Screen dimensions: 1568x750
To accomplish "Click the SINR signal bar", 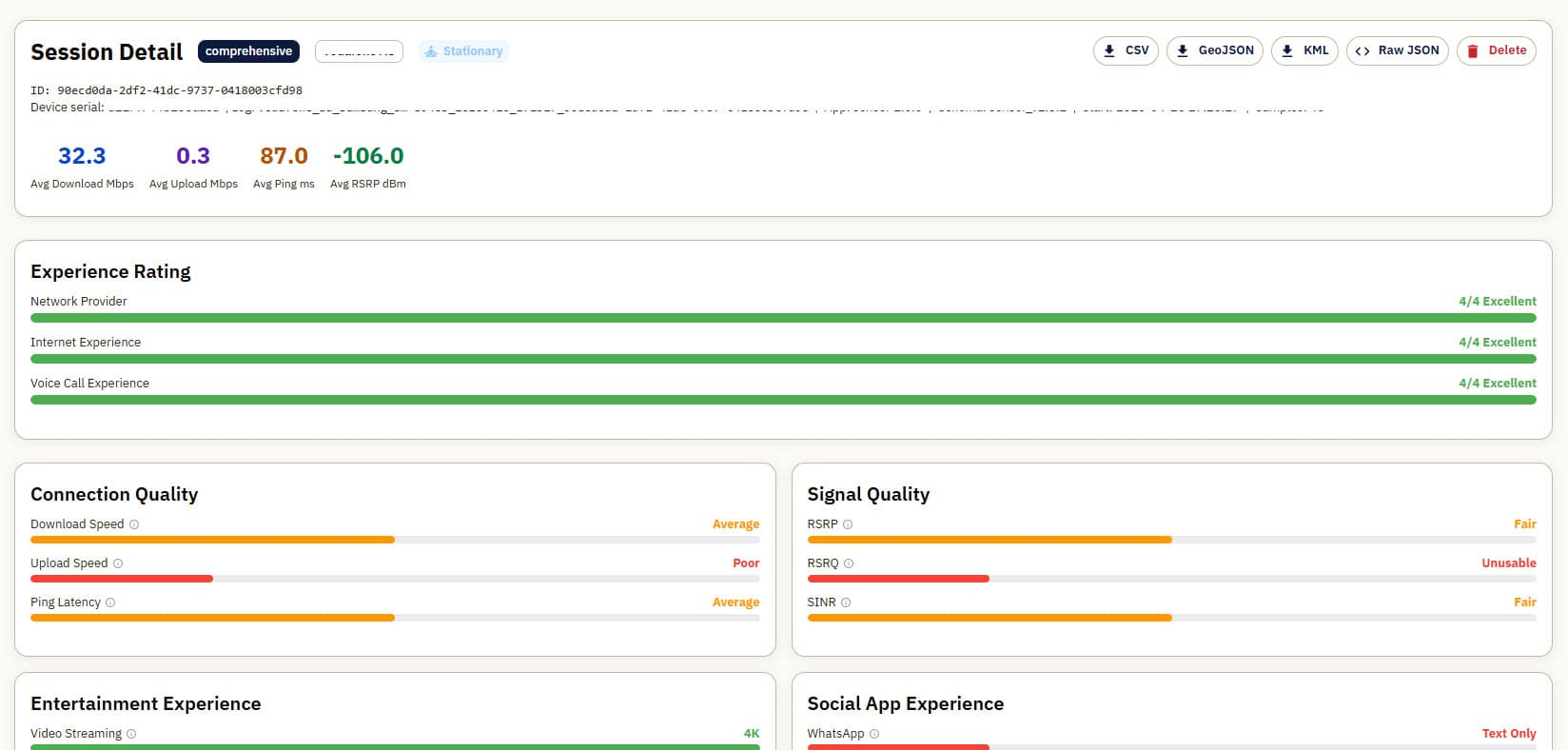I will [x=1172, y=618].
